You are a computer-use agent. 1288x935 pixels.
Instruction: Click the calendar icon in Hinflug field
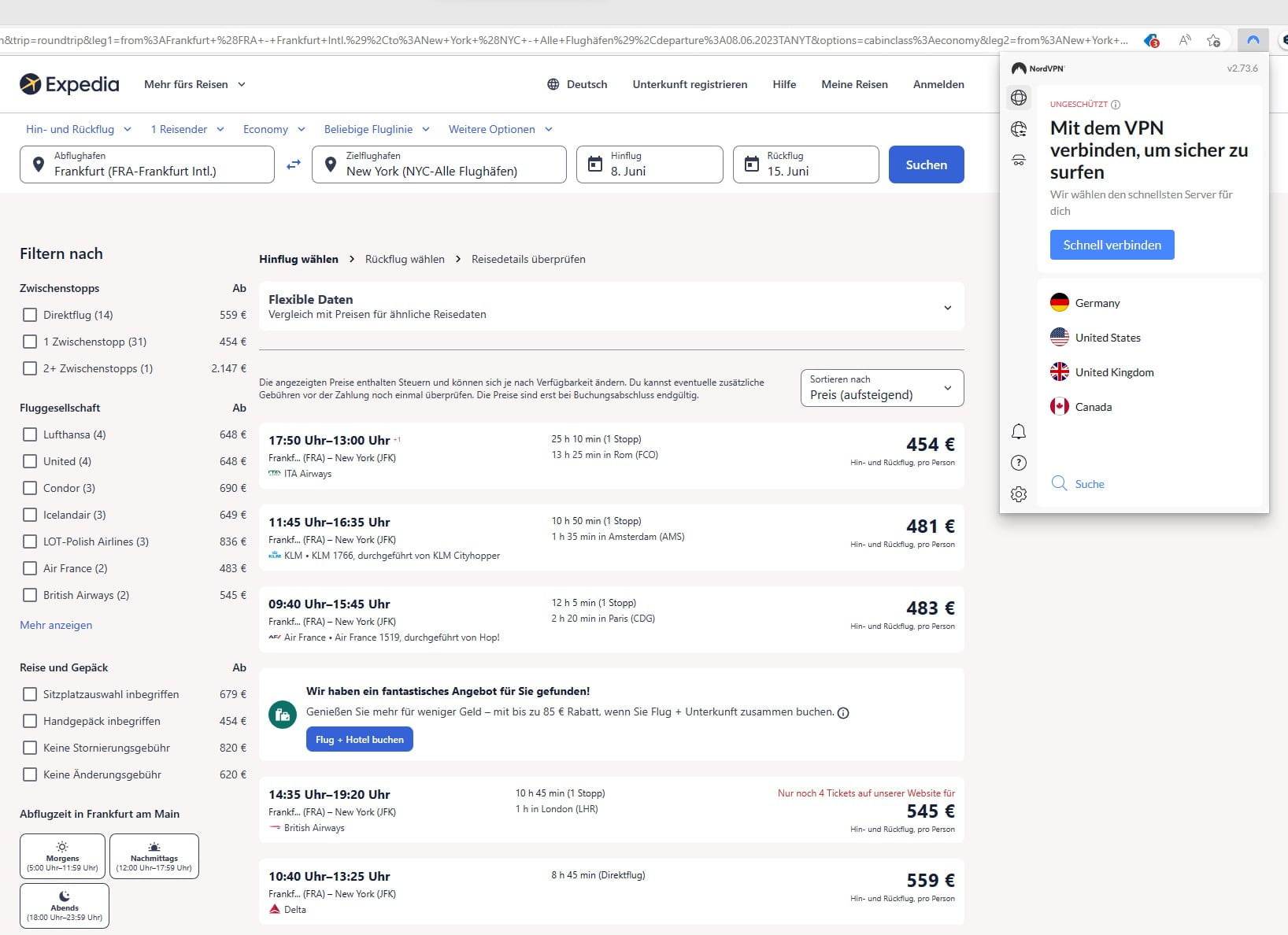tap(595, 164)
